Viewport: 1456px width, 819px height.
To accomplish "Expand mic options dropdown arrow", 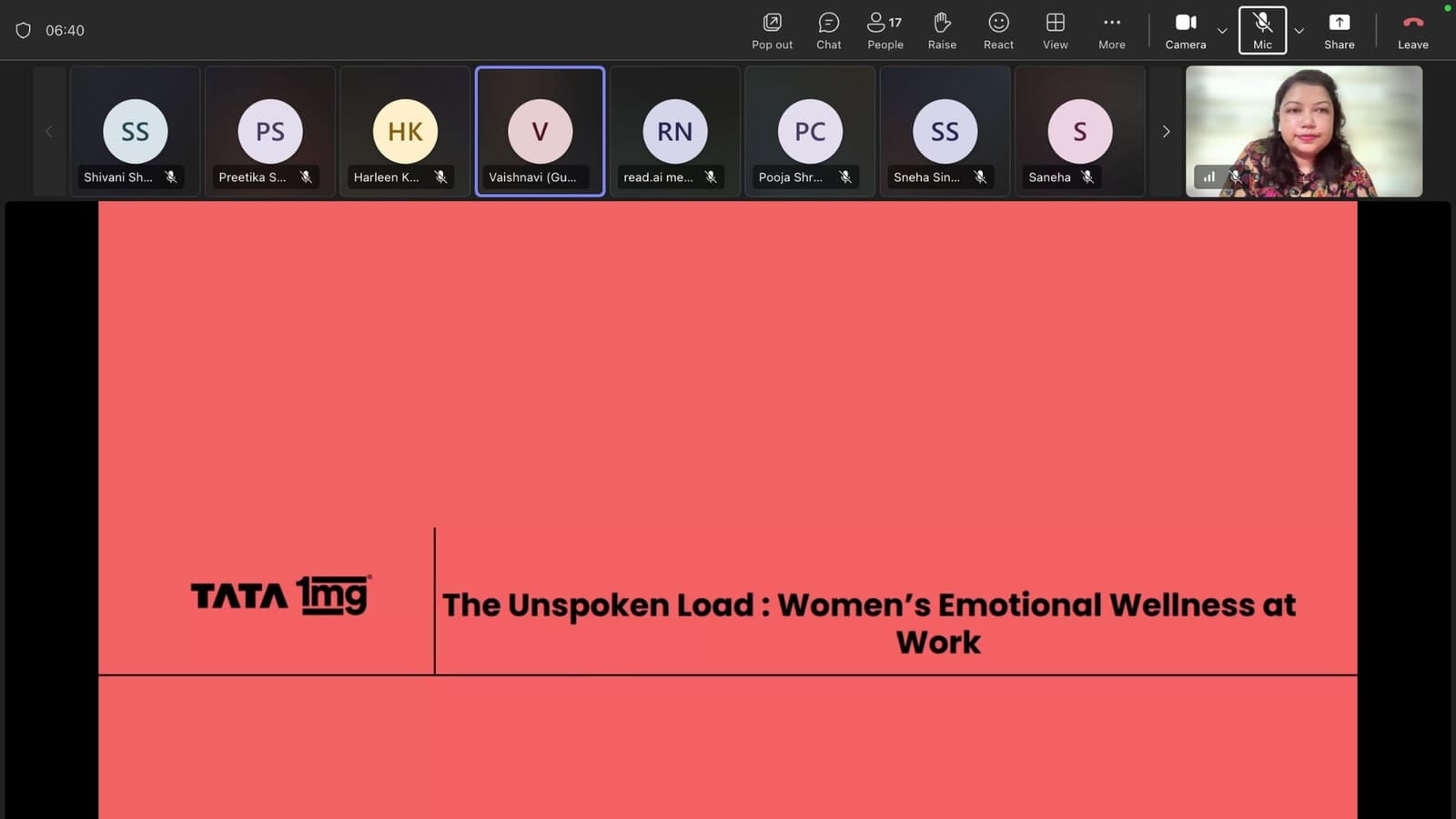I will (1299, 31).
